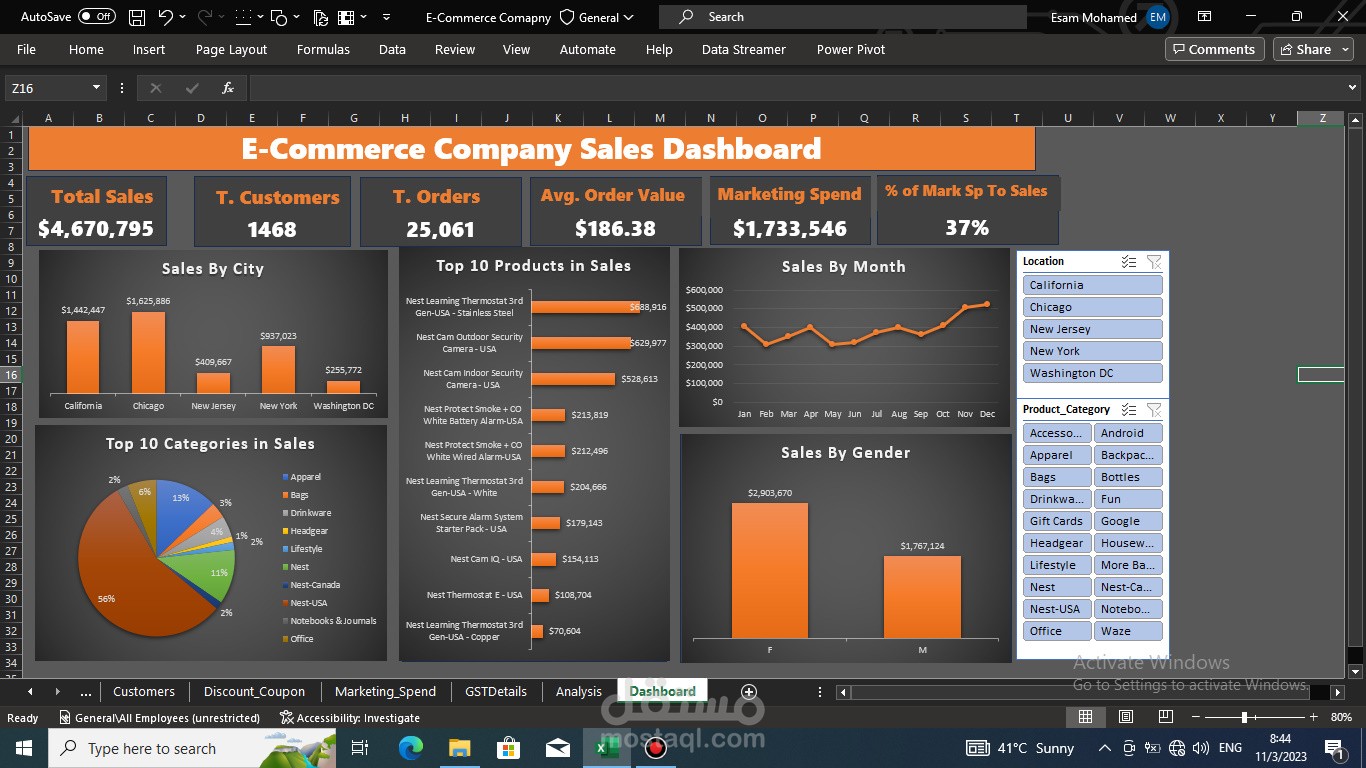Image resolution: width=1366 pixels, height=768 pixels.
Task: Open the notification center icon
Action: click(1334, 748)
